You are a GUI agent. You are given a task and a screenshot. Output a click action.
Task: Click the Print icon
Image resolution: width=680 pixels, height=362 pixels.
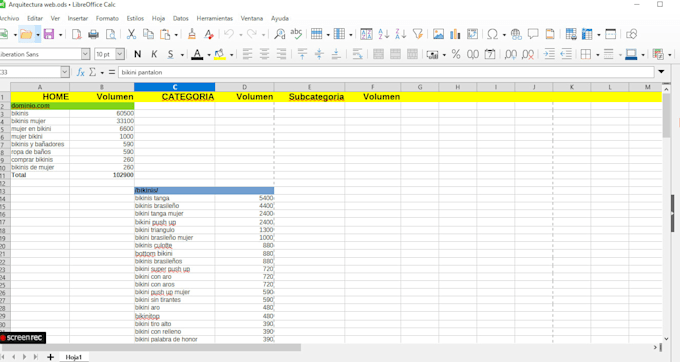[x=93, y=34]
